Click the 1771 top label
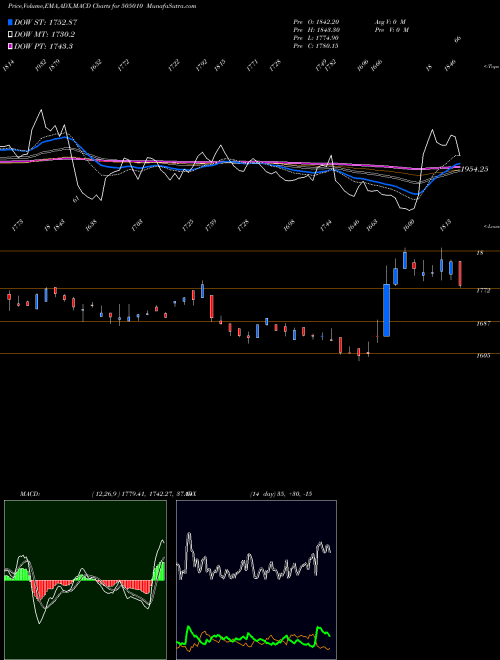The width and height of the screenshot is (500, 660). [252, 65]
